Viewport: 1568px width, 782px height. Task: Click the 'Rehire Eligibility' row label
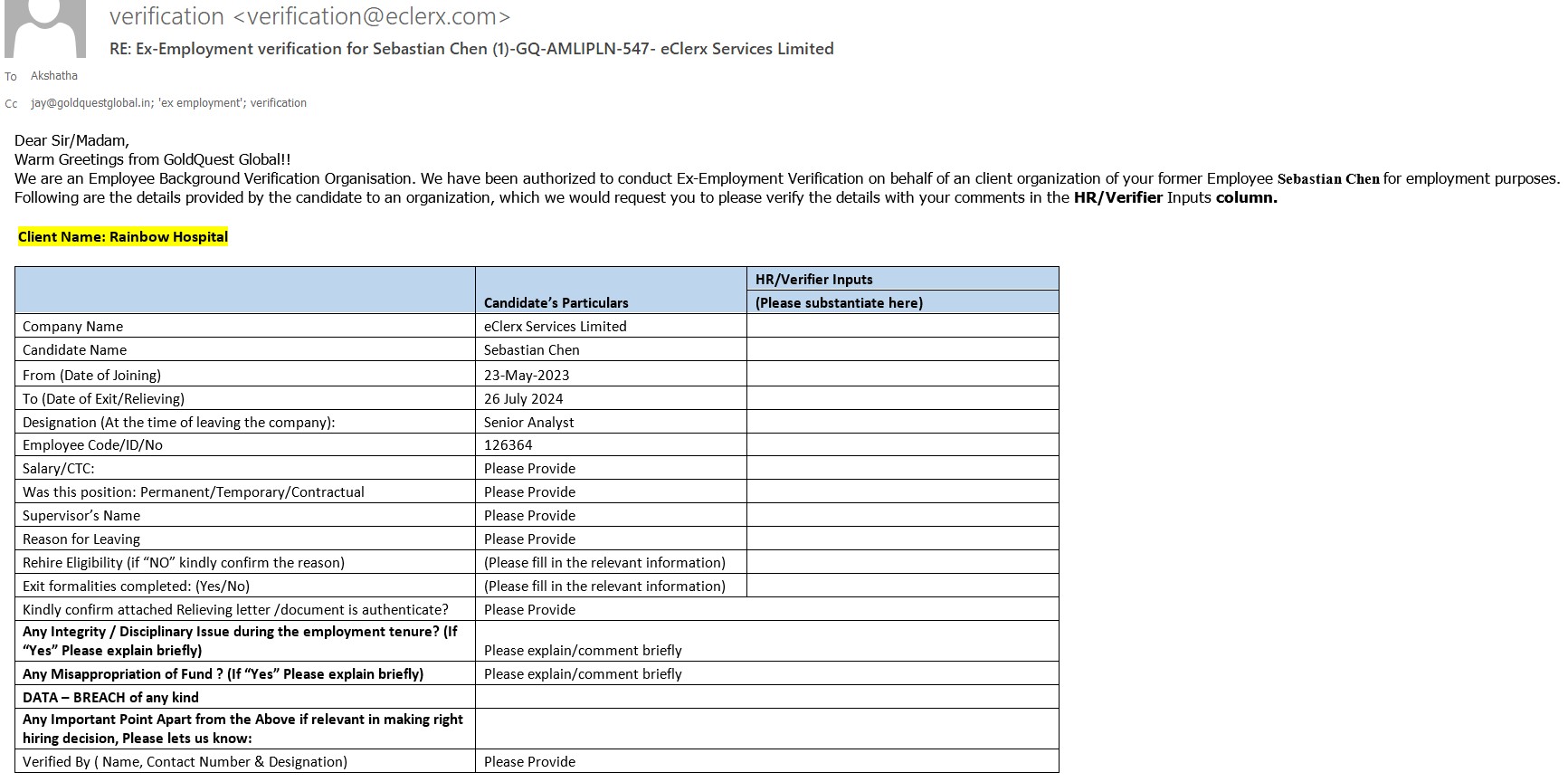pyautogui.click(x=184, y=562)
